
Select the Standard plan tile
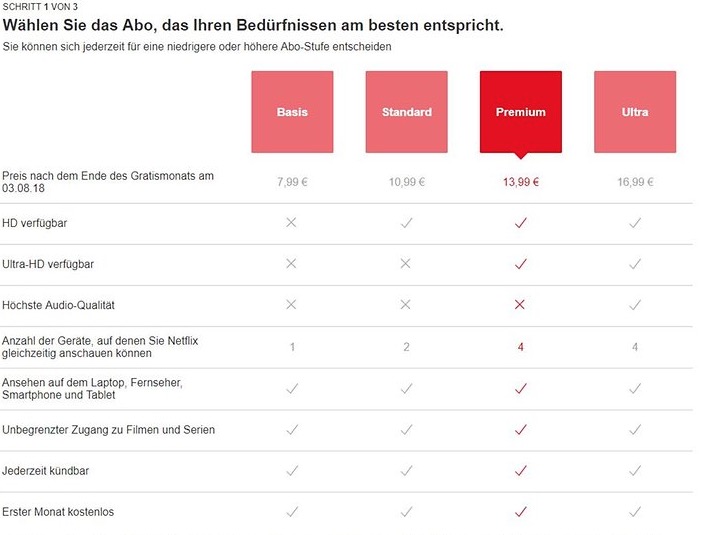click(406, 112)
